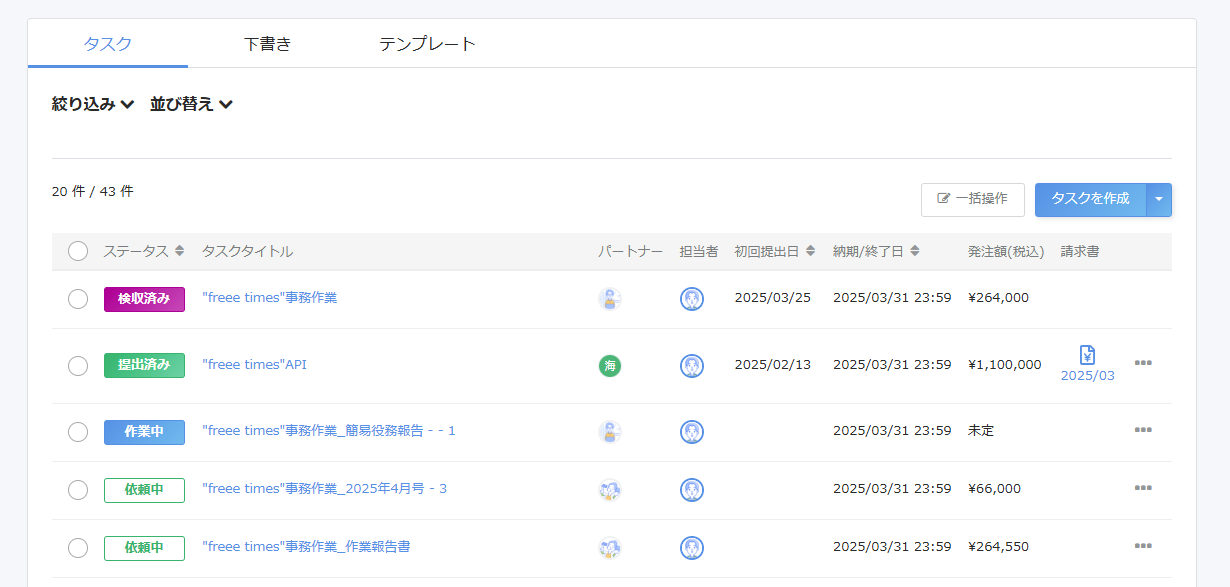Click 担当者 avatar in 作業報告書 row

pos(692,548)
